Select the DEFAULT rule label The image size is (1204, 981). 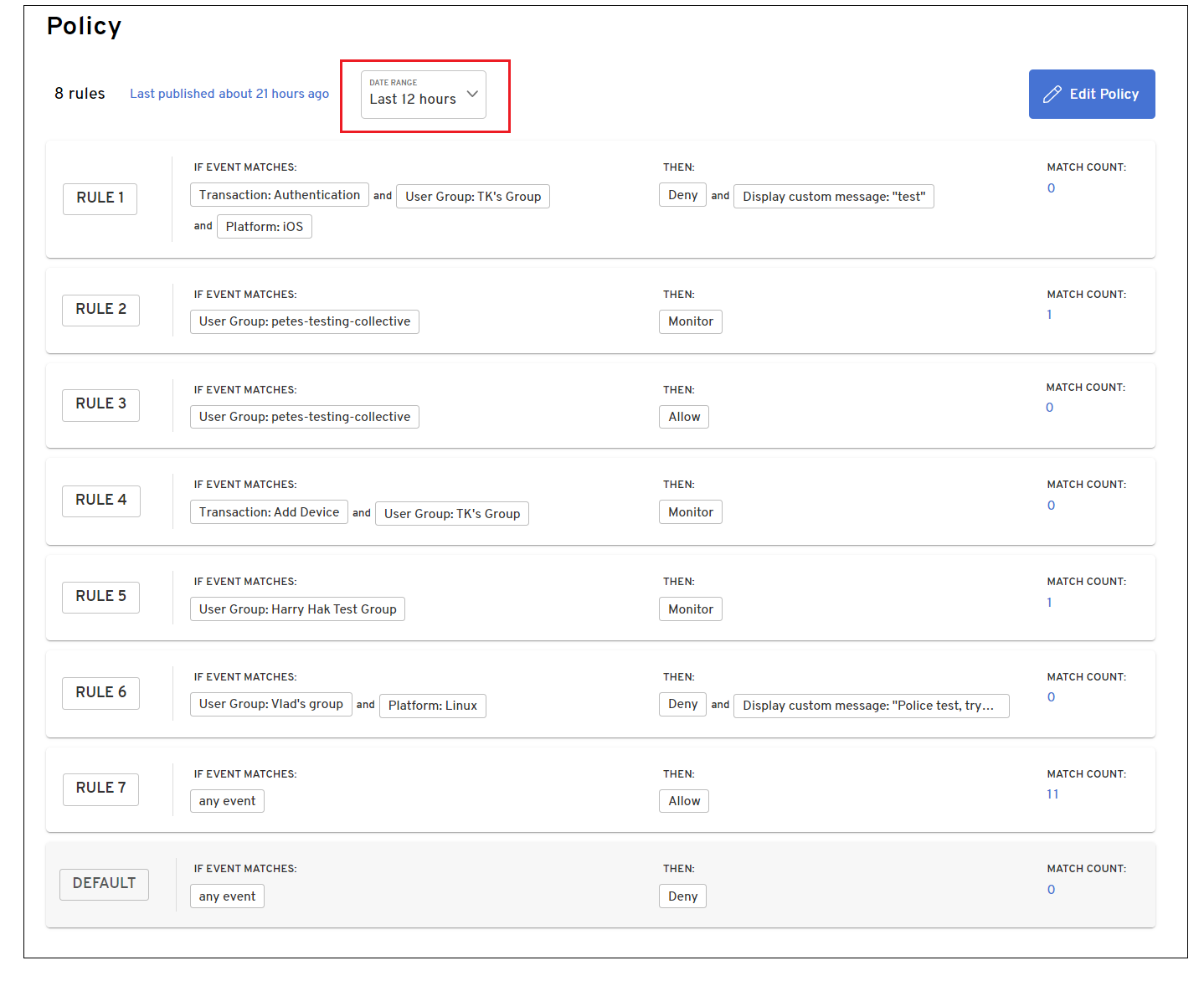[104, 884]
